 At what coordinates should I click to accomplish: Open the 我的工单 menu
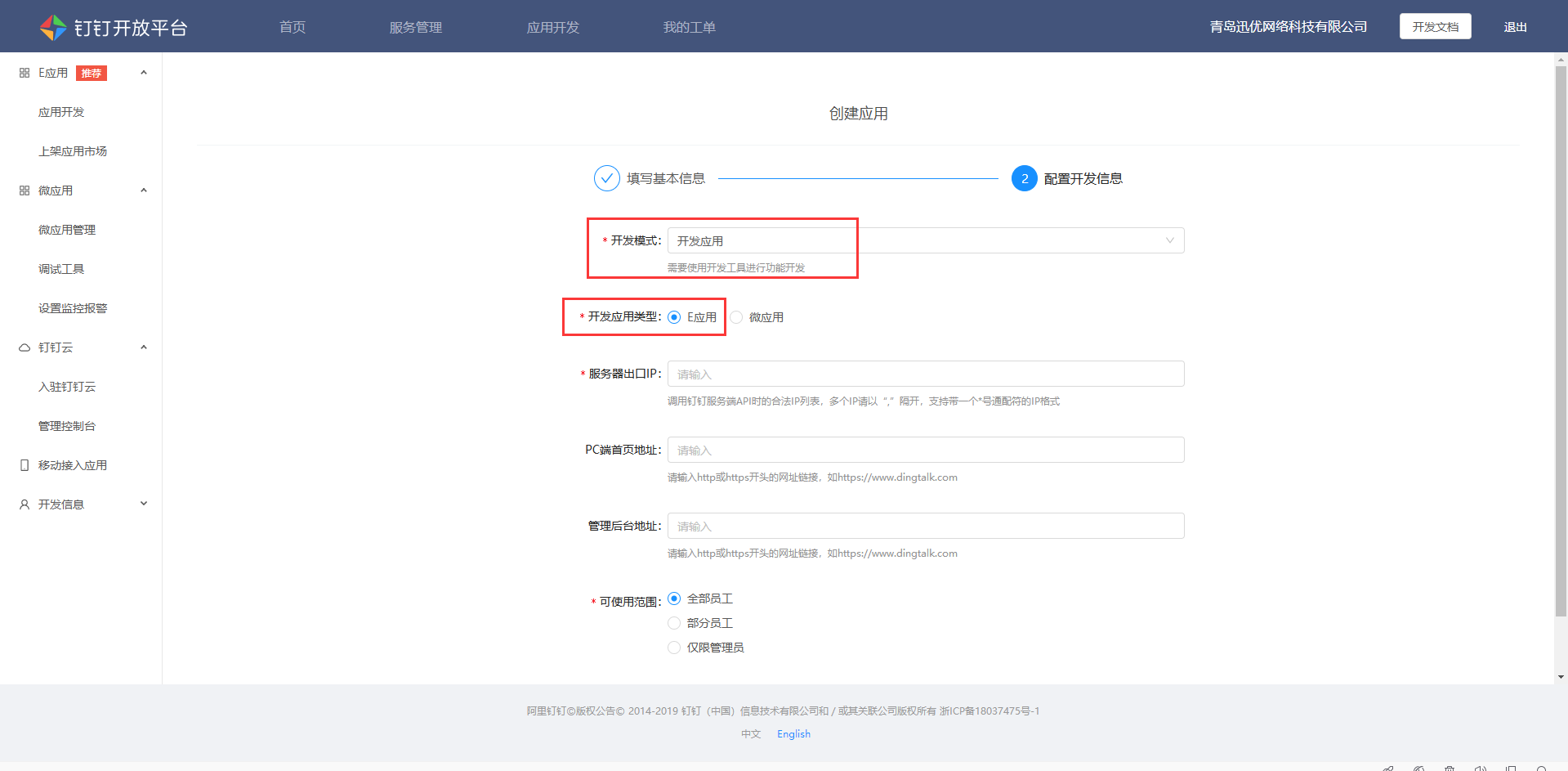point(690,26)
